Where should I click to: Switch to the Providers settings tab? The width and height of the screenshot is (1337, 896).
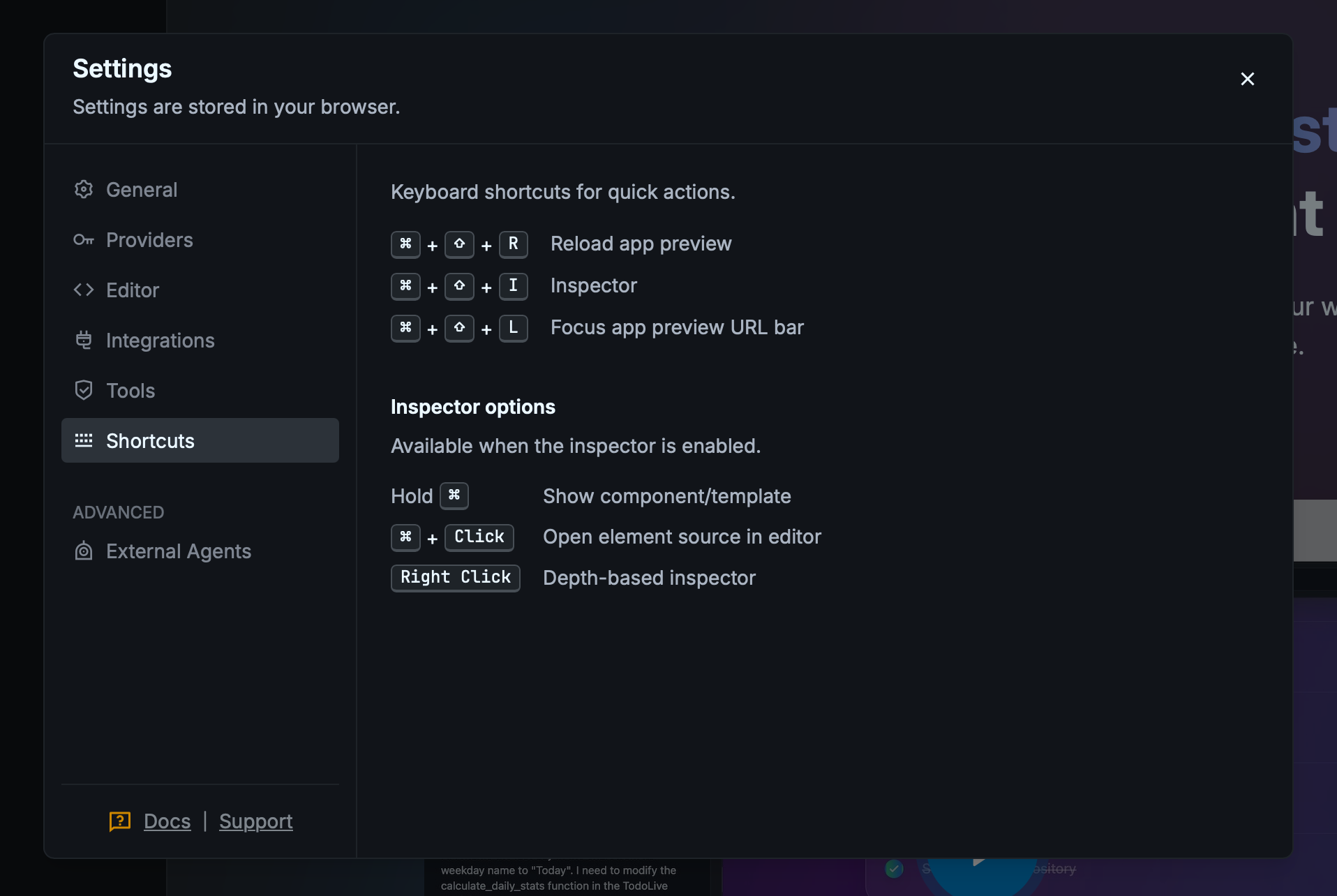point(149,239)
